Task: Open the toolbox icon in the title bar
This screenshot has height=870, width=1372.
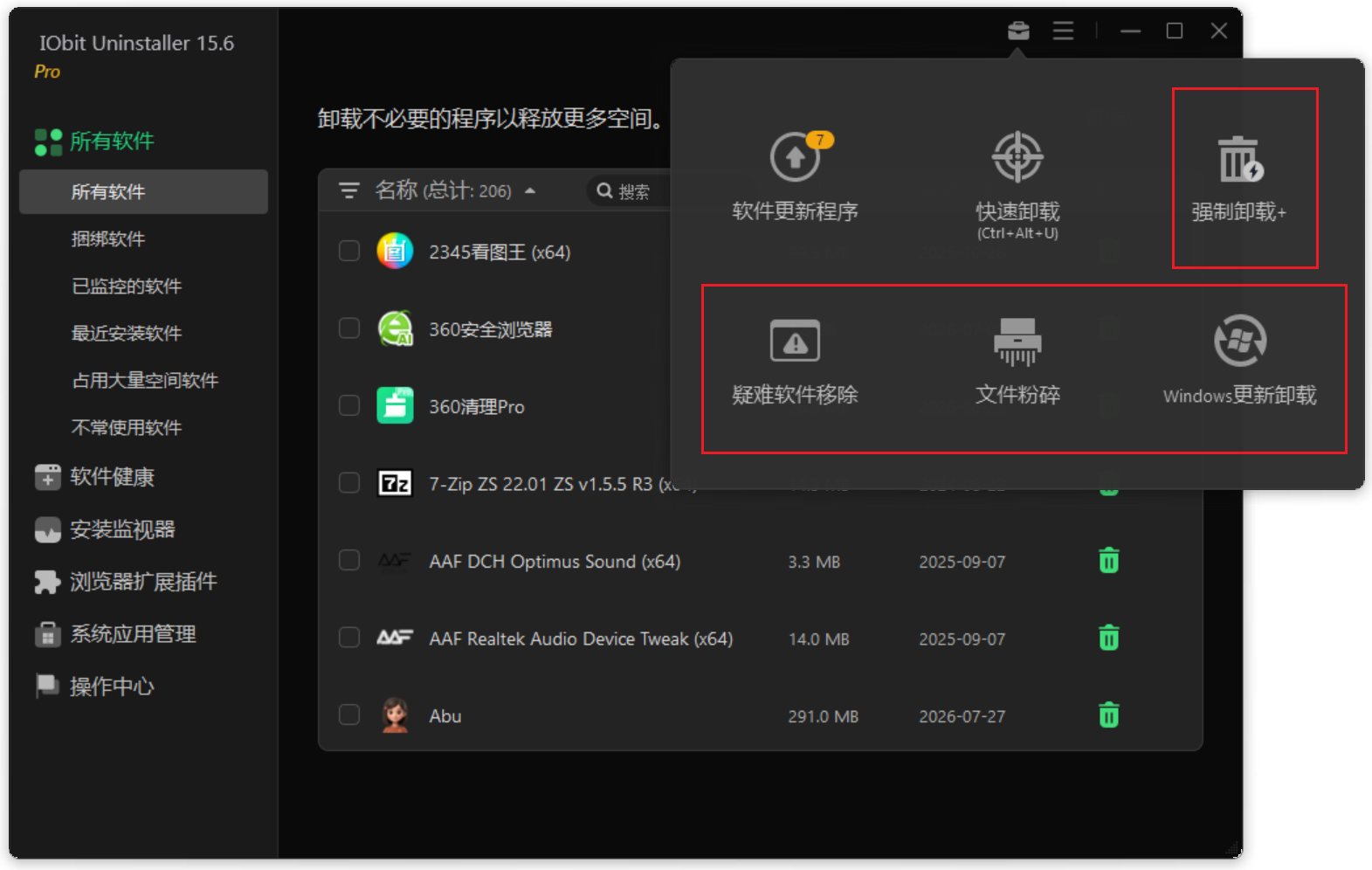Action: (x=1018, y=31)
